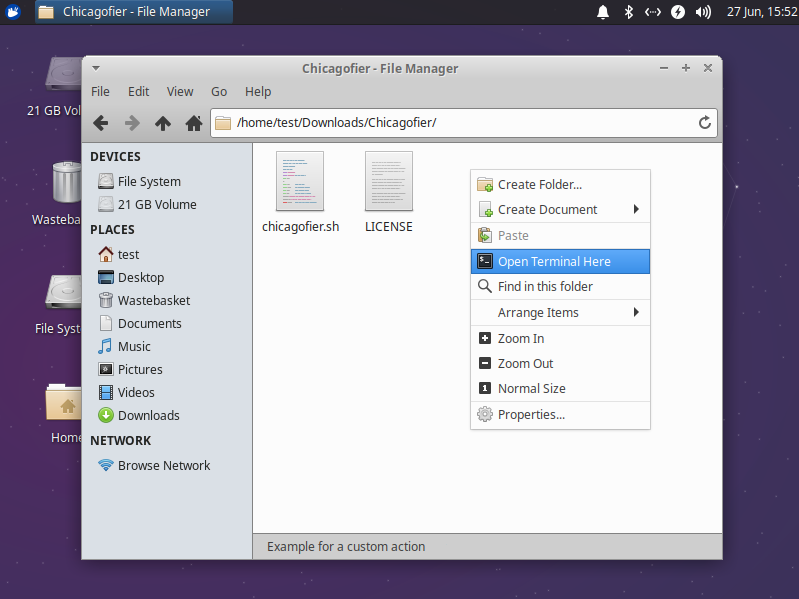Open the window menu arrow in the title bar
Image resolution: width=799 pixels, height=599 pixels.
[96, 68]
